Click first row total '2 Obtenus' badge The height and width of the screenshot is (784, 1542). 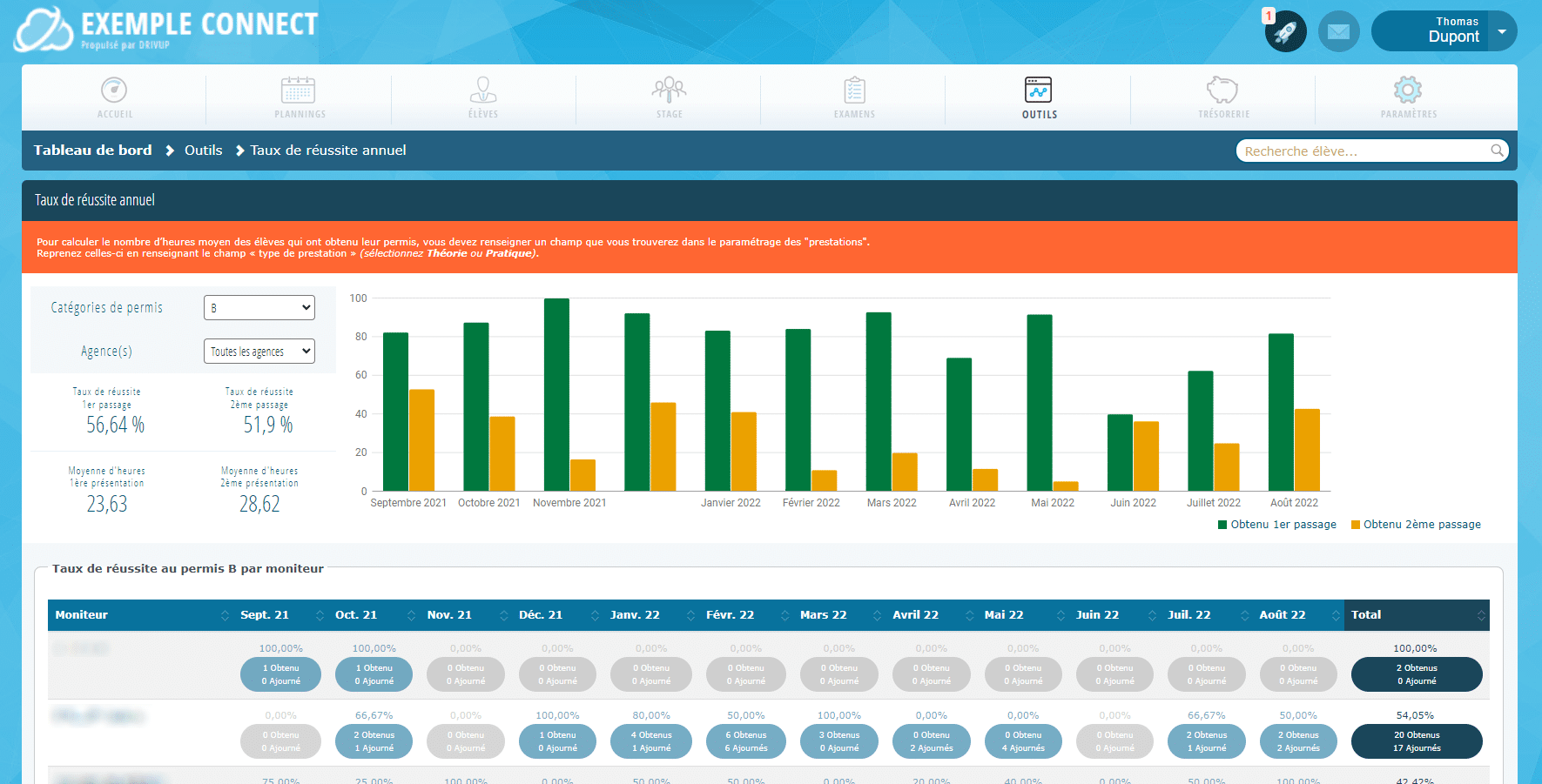[x=1417, y=674]
